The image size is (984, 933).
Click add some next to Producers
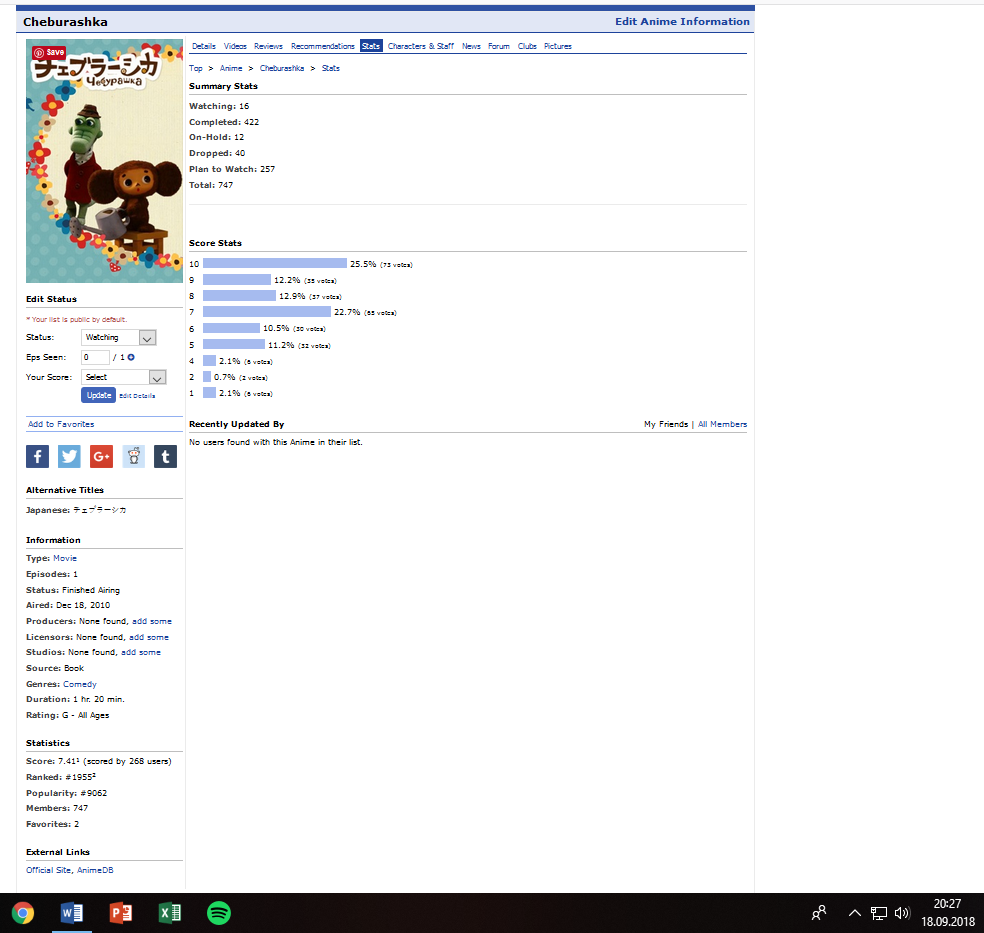[x=152, y=621]
